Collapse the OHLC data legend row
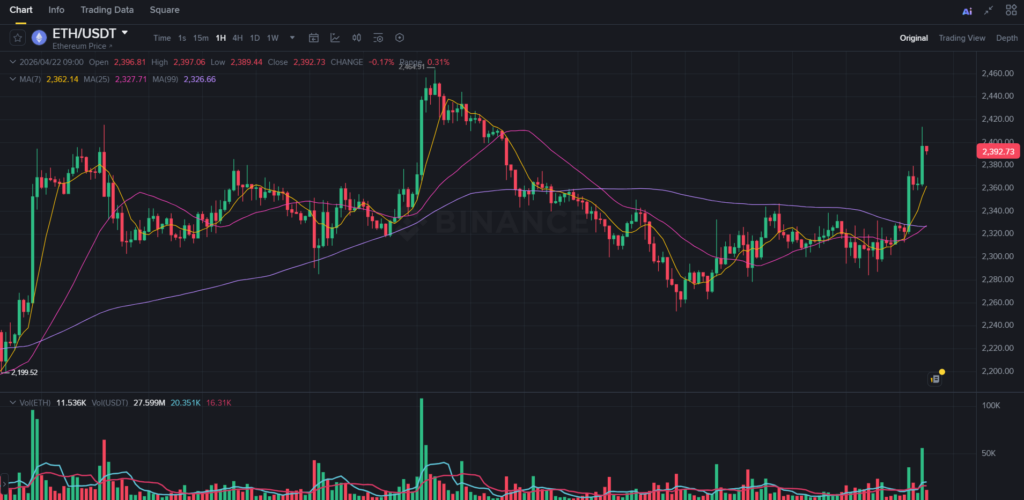 (11, 62)
